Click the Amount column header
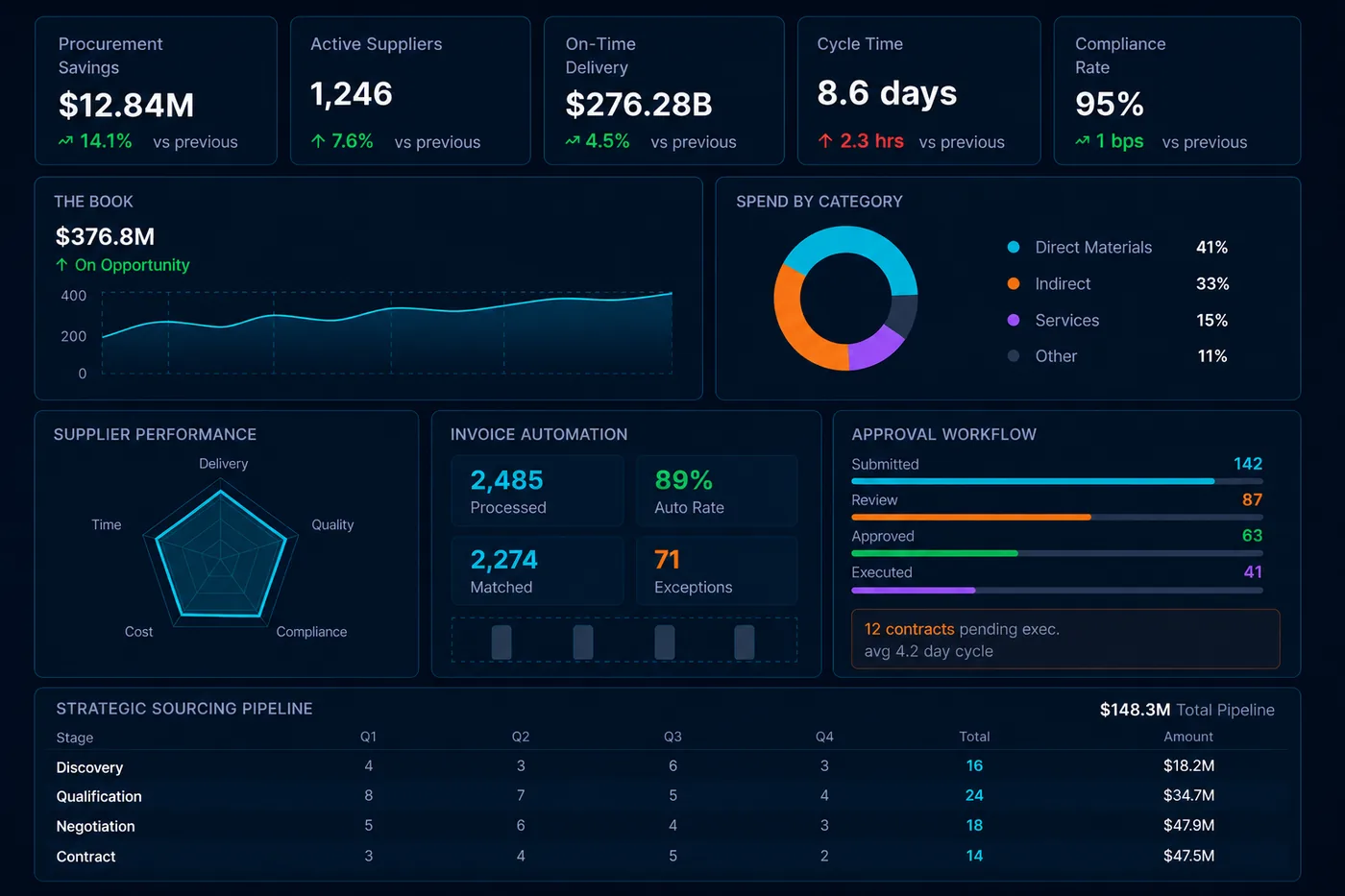This screenshot has height=896, width=1345. 1188,737
